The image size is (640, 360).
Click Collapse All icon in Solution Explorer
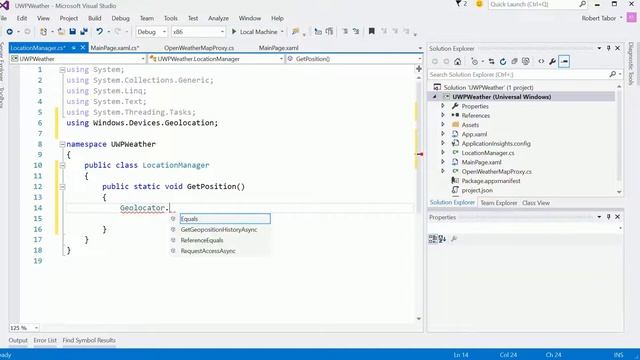pyautogui.click(x=514, y=62)
